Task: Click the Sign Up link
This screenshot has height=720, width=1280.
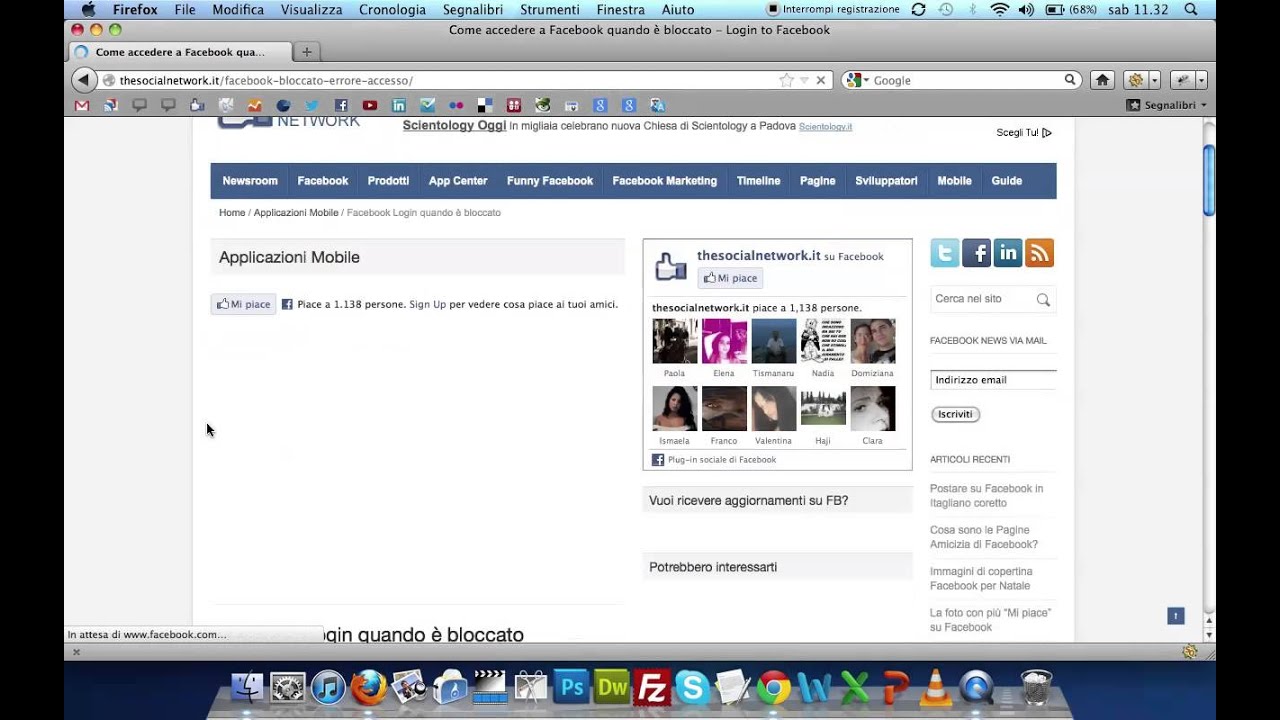Action: coord(427,304)
